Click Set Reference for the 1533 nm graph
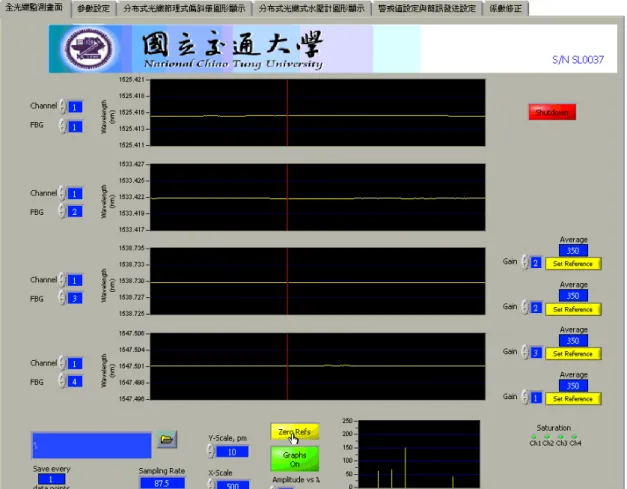The width and height of the screenshot is (627, 489). click(573, 309)
